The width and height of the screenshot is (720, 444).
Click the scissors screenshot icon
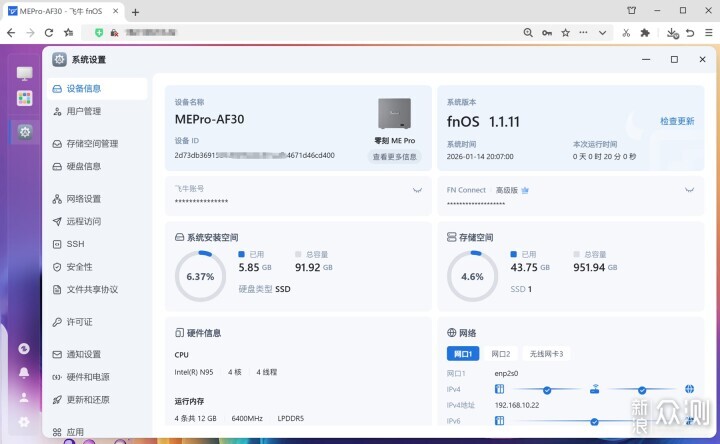(x=626, y=33)
